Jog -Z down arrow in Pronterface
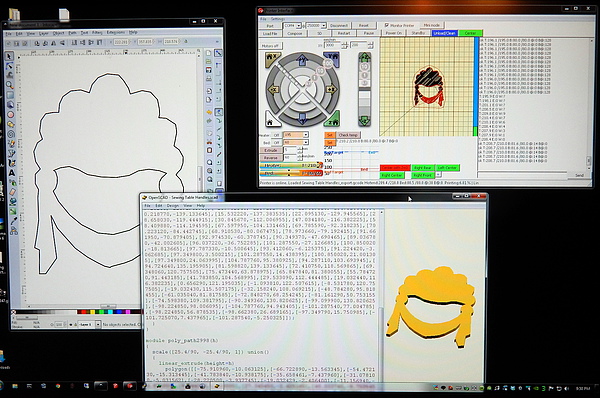This screenshot has width=600, height=398. click(x=364, y=121)
